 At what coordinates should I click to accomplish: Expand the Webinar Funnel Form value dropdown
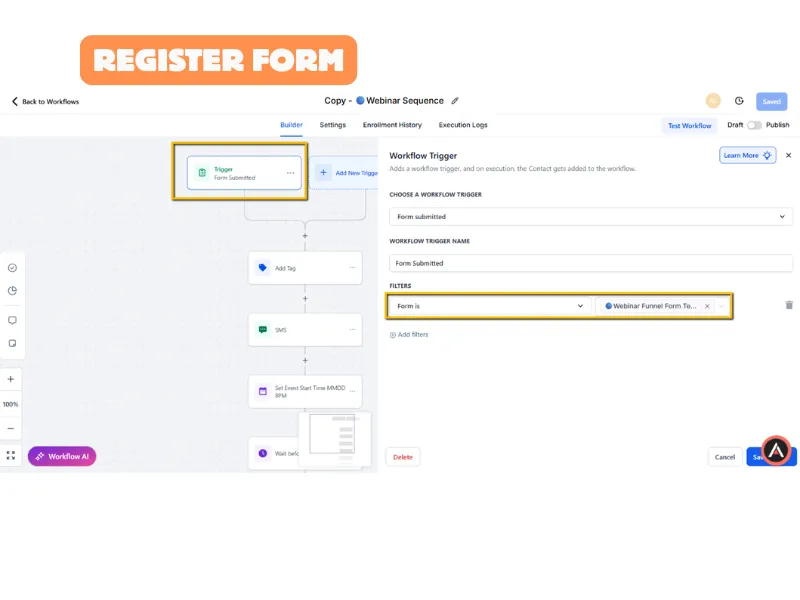click(x=722, y=306)
